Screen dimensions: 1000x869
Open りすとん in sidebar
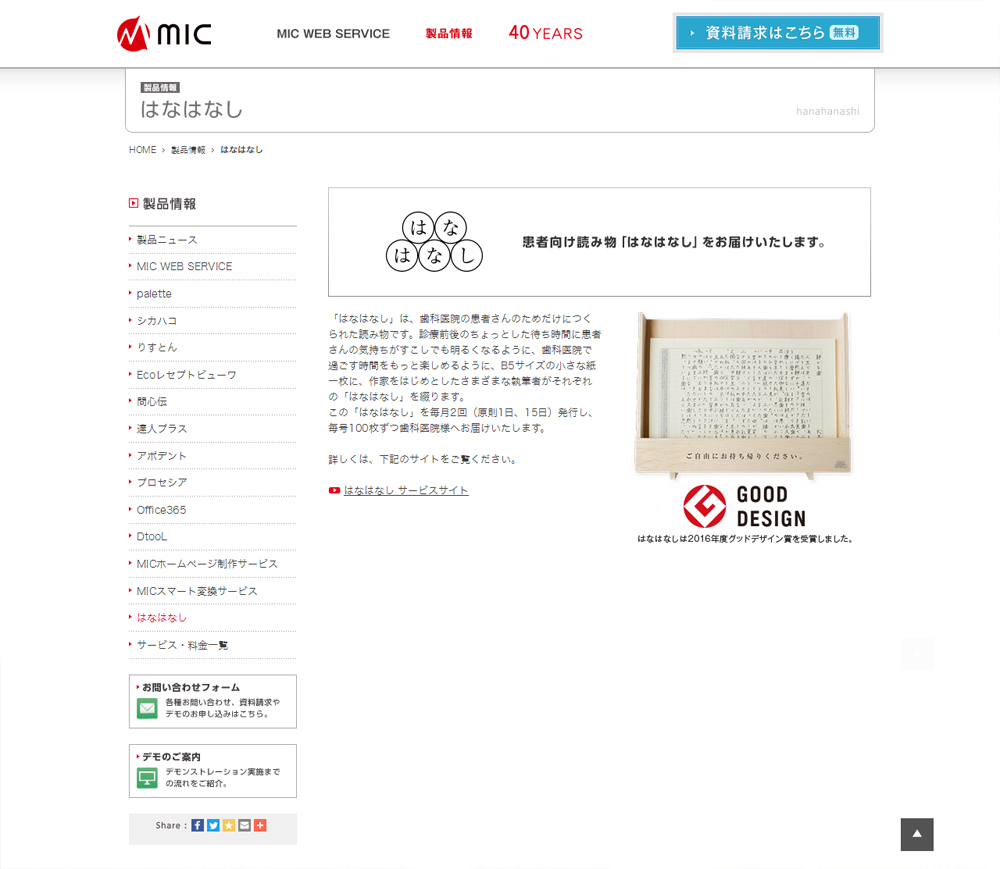tap(157, 347)
